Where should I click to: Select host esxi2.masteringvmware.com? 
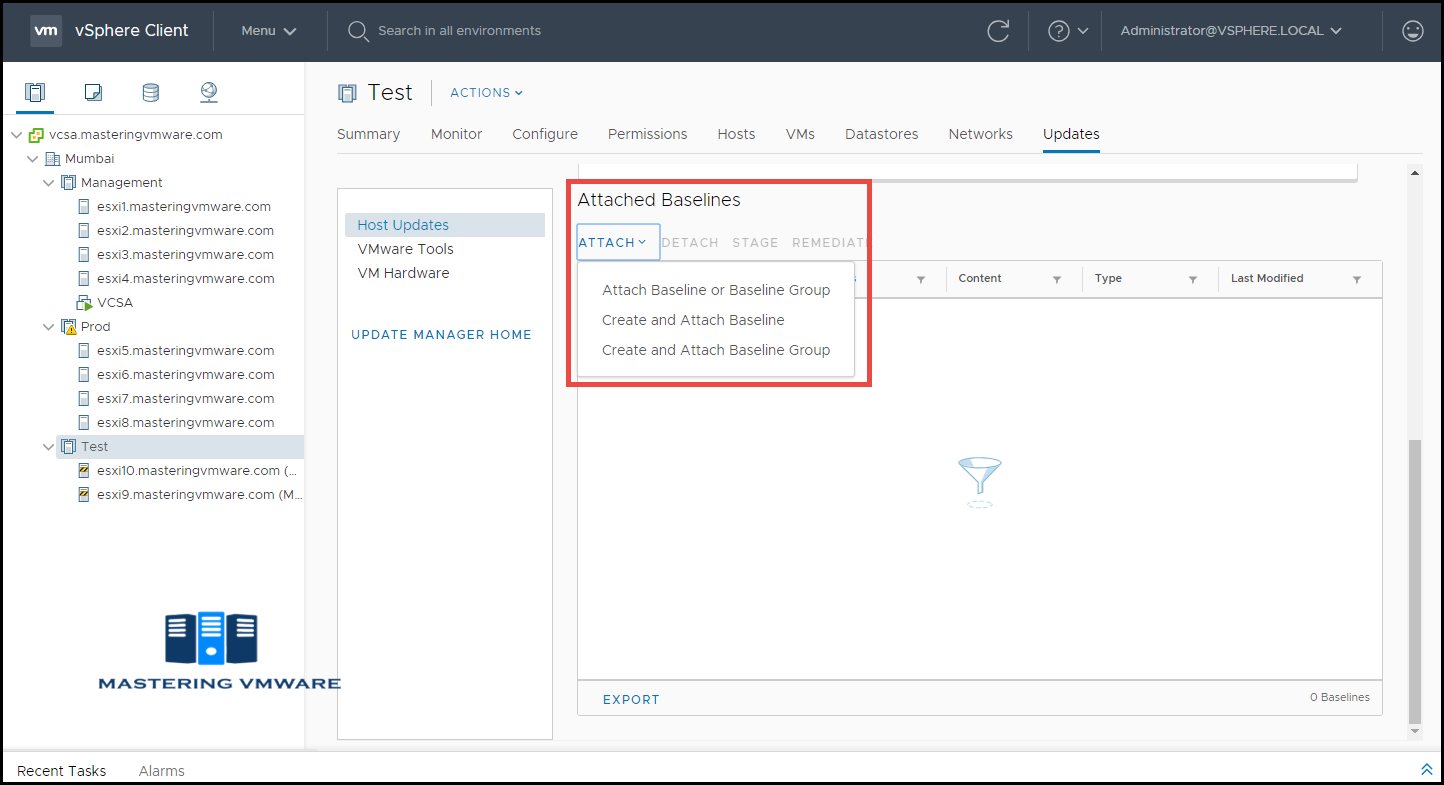click(x=185, y=231)
